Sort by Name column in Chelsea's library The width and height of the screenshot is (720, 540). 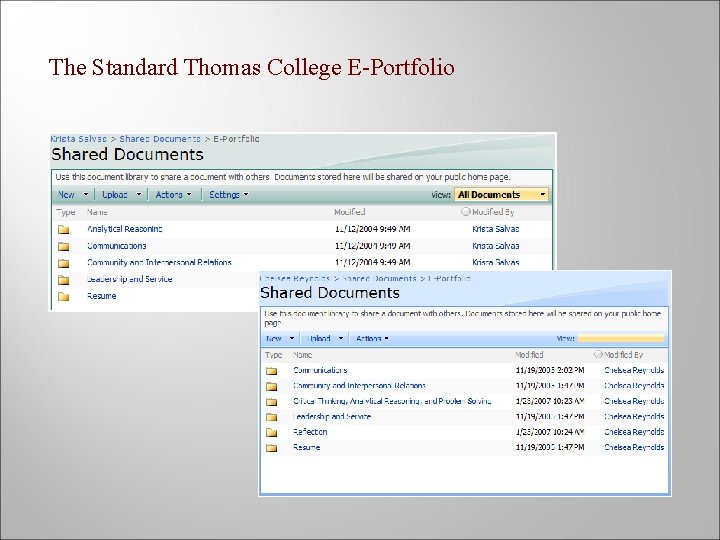pos(302,355)
